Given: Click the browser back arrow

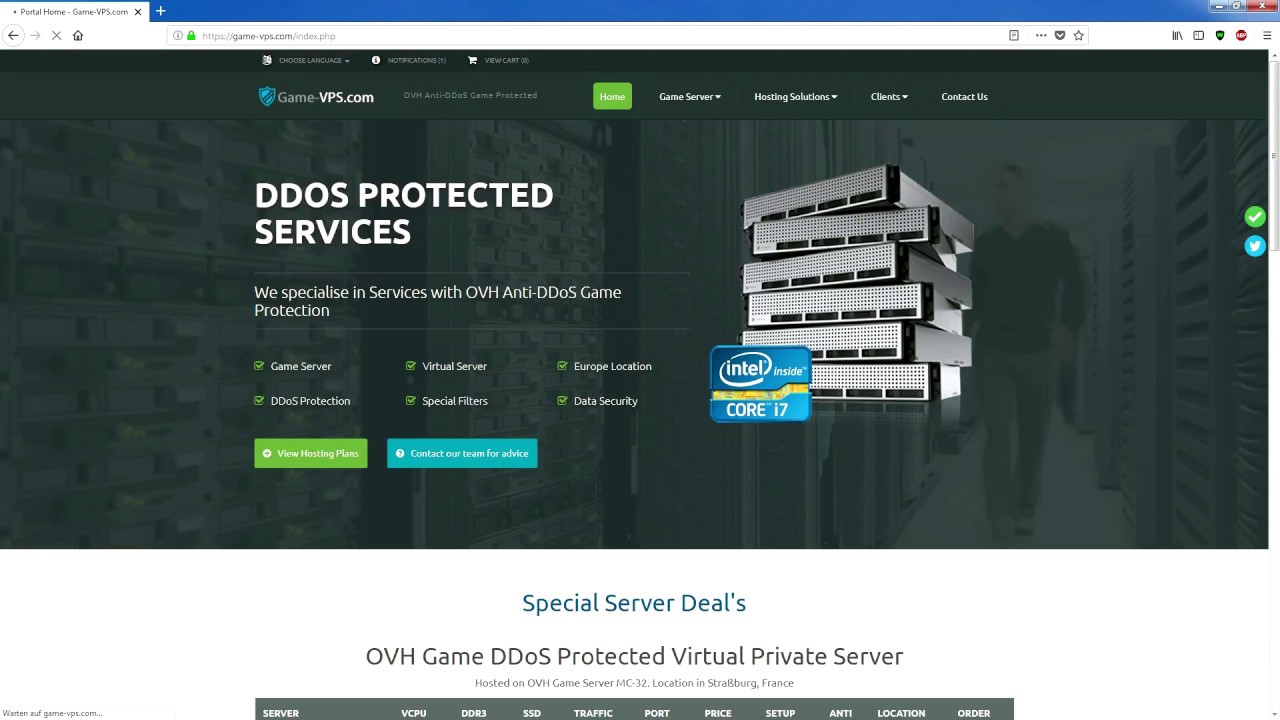Looking at the screenshot, I should point(13,35).
